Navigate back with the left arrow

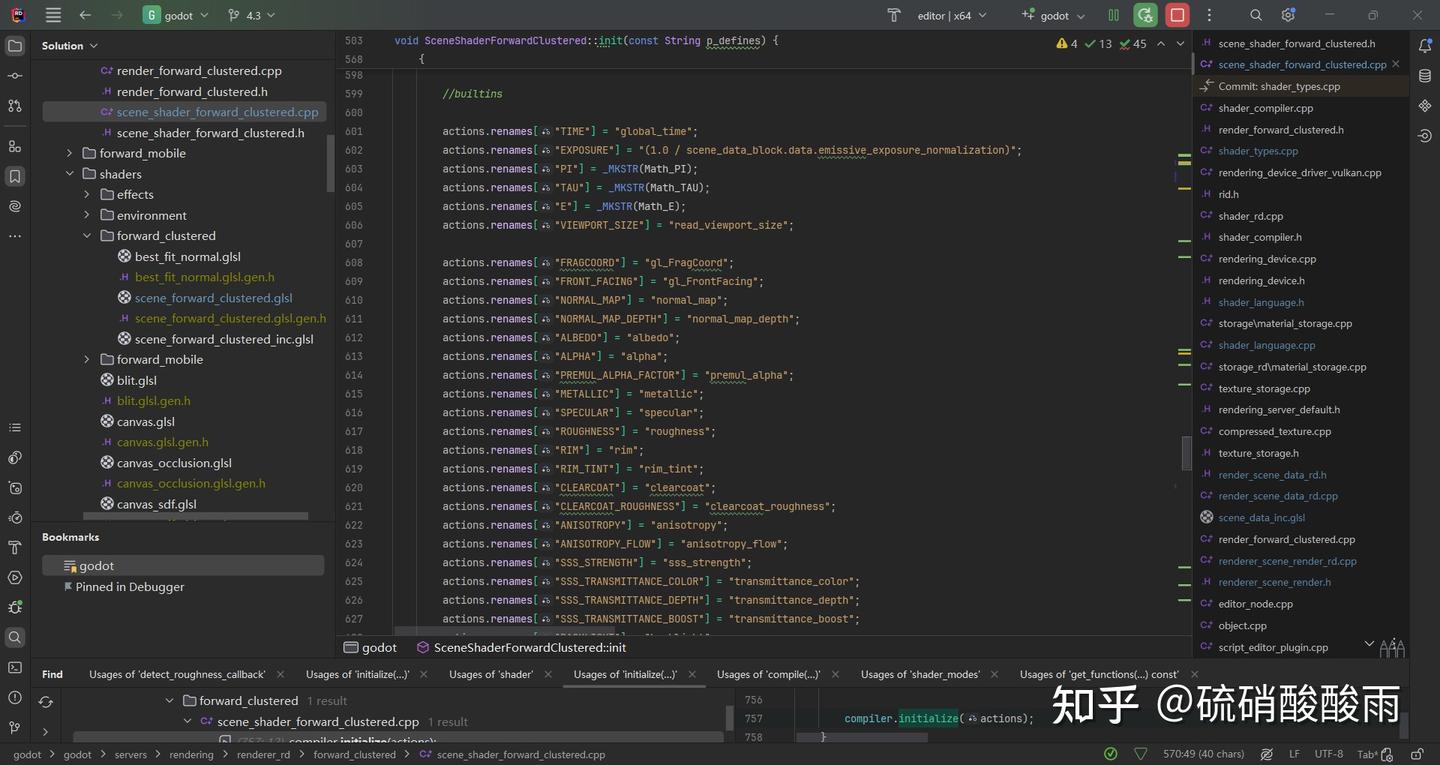click(85, 15)
